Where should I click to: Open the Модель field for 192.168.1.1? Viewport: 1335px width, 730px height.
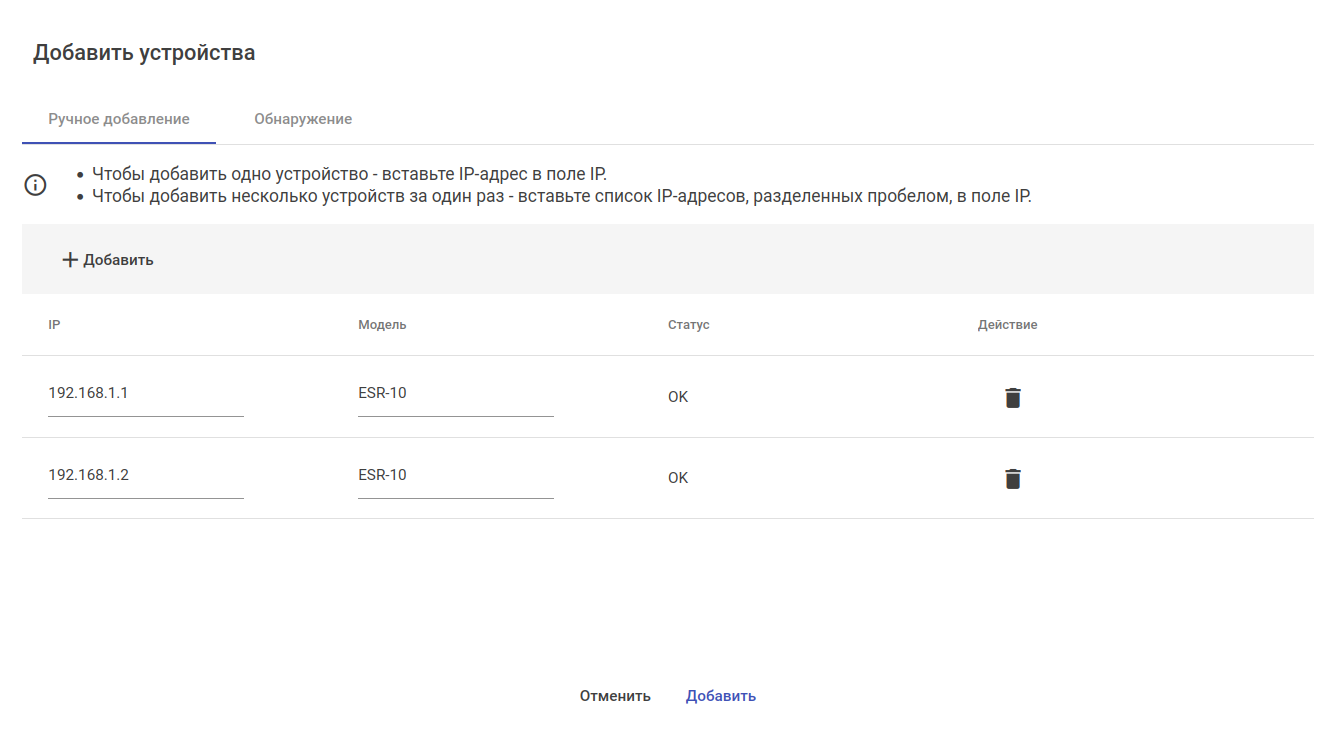(x=455, y=394)
